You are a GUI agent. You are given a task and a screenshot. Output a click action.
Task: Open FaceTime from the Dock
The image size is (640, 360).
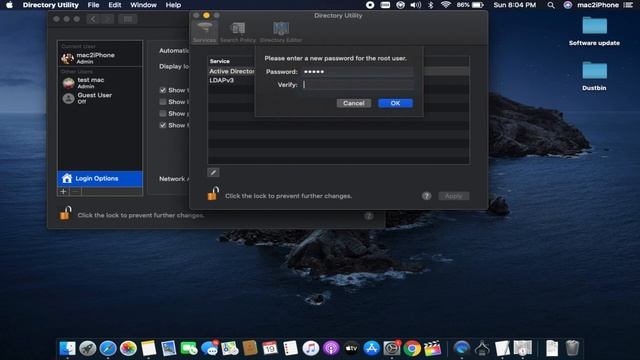click(x=189, y=348)
